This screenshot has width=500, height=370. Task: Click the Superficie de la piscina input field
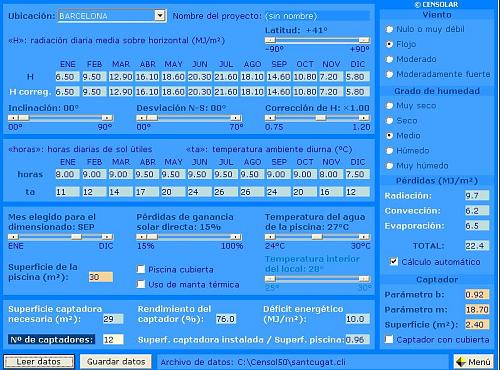click(x=101, y=277)
